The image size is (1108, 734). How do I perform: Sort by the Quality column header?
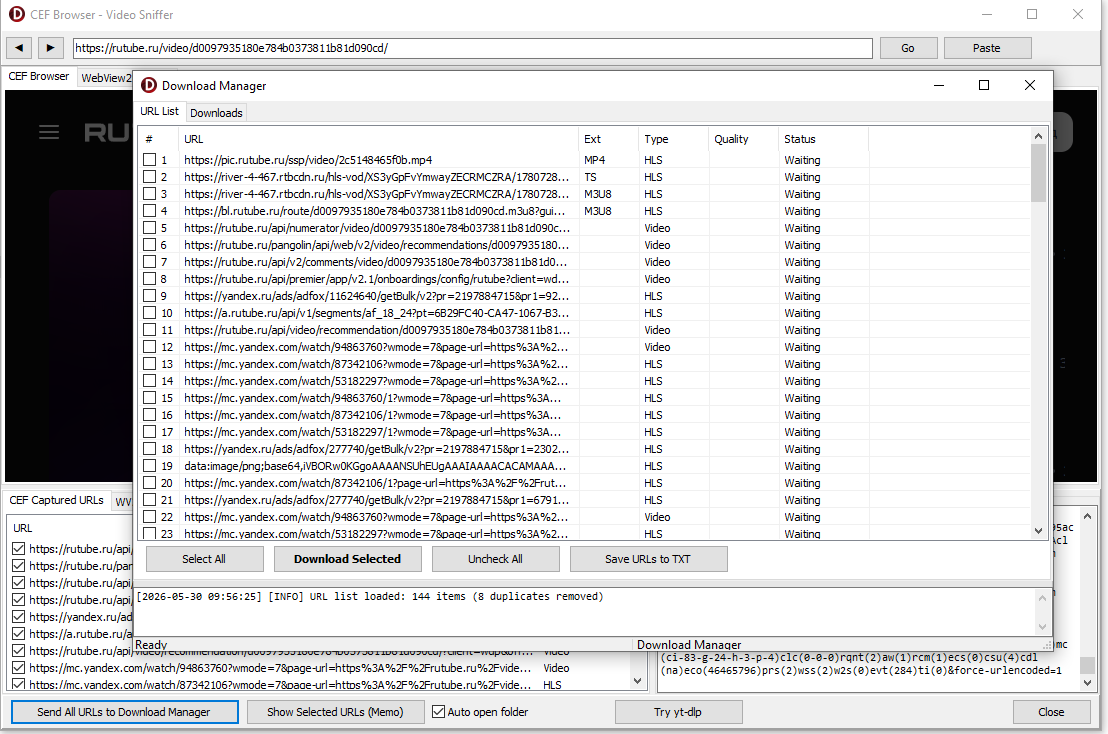(x=743, y=139)
